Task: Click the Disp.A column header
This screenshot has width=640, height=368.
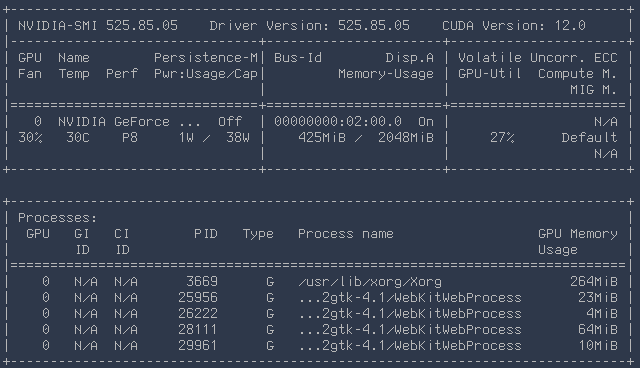Action: [x=409, y=58]
